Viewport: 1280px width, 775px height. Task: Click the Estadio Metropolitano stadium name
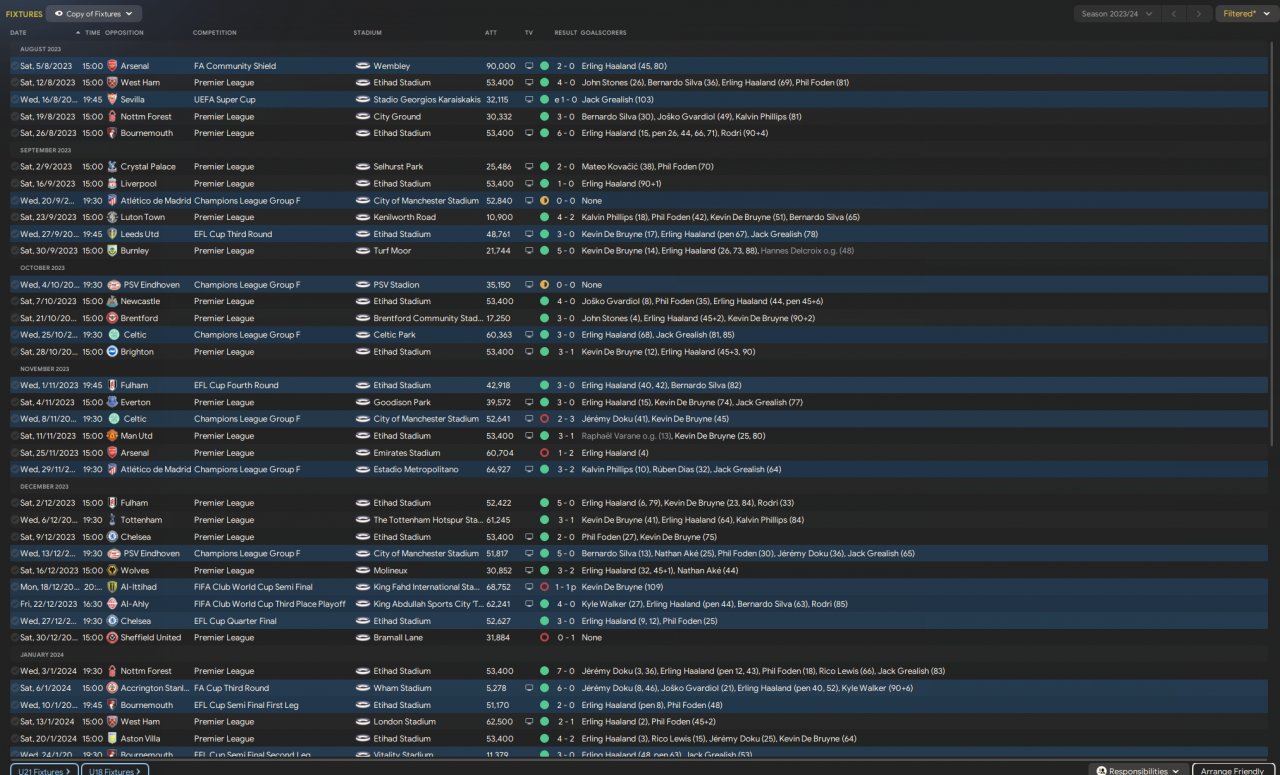(x=416, y=469)
